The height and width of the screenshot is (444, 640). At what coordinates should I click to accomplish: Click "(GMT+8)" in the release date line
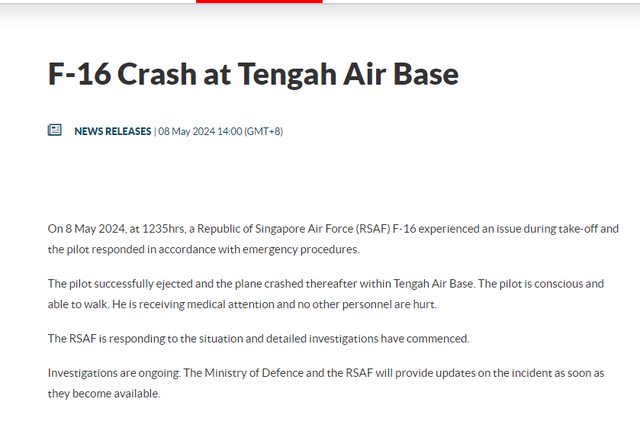tap(264, 131)
